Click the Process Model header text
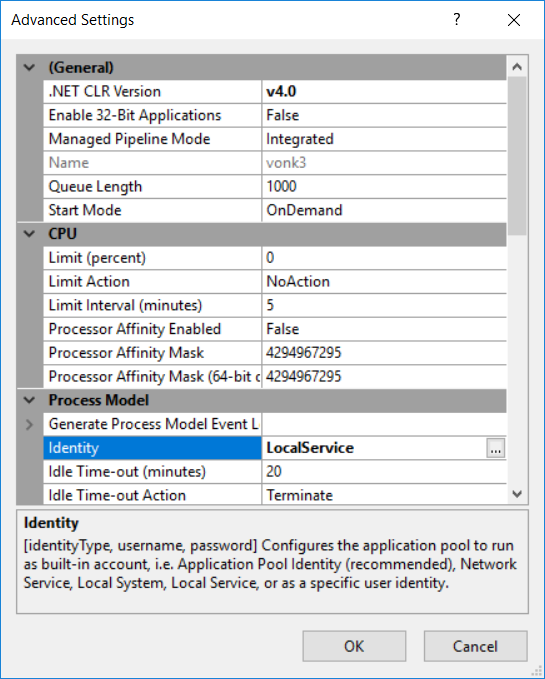 pyautogui.click(x=99, y=400)
